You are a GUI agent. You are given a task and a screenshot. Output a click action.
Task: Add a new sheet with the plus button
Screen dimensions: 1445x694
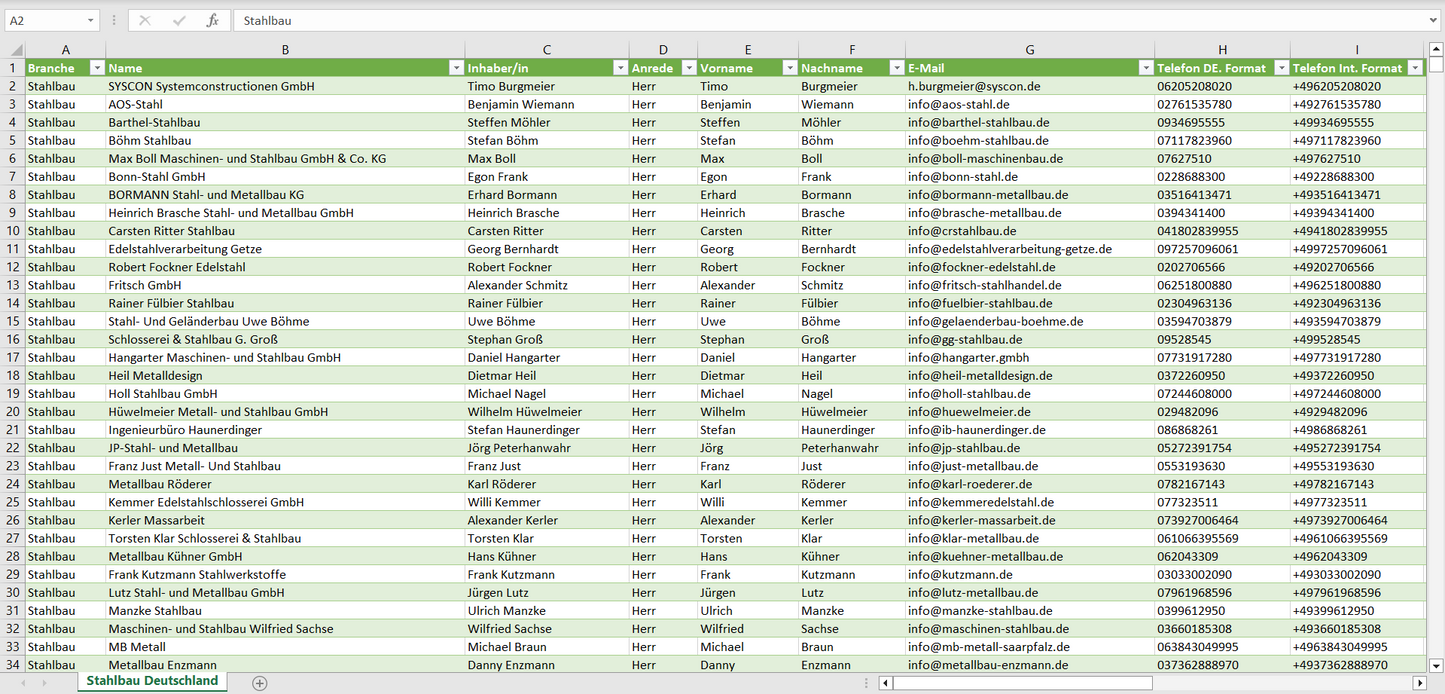coord(260,683)
